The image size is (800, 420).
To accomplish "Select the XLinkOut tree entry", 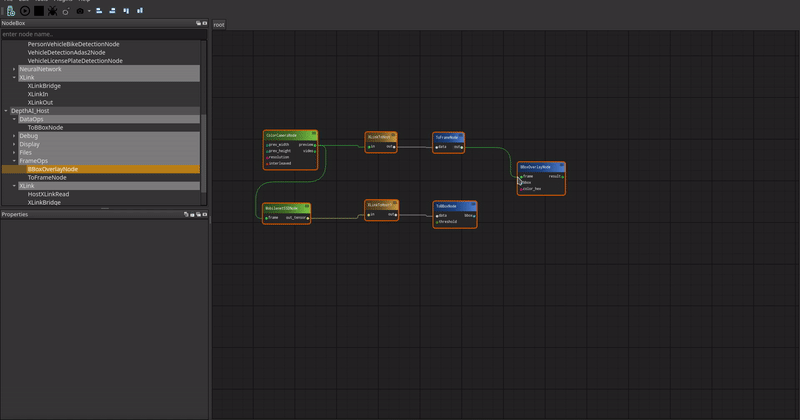I will (x=40, y=102).
